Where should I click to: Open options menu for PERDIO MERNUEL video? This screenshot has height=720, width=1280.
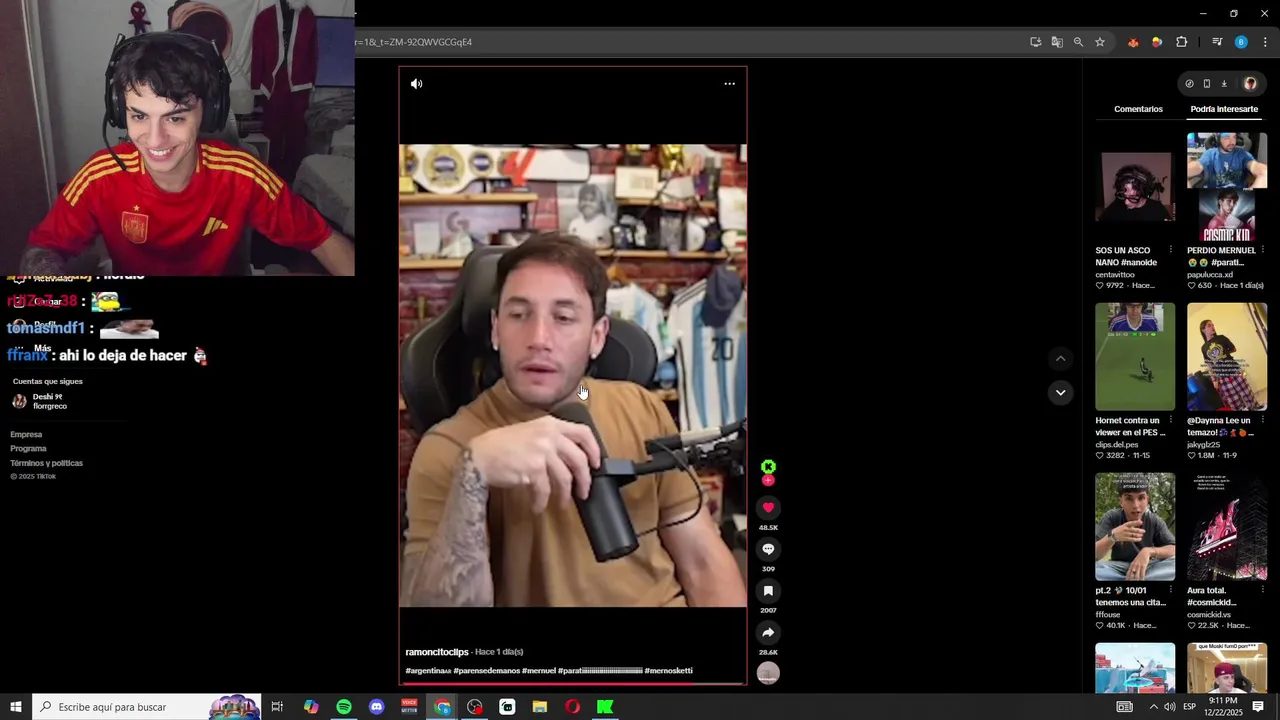pos(1263,250)
